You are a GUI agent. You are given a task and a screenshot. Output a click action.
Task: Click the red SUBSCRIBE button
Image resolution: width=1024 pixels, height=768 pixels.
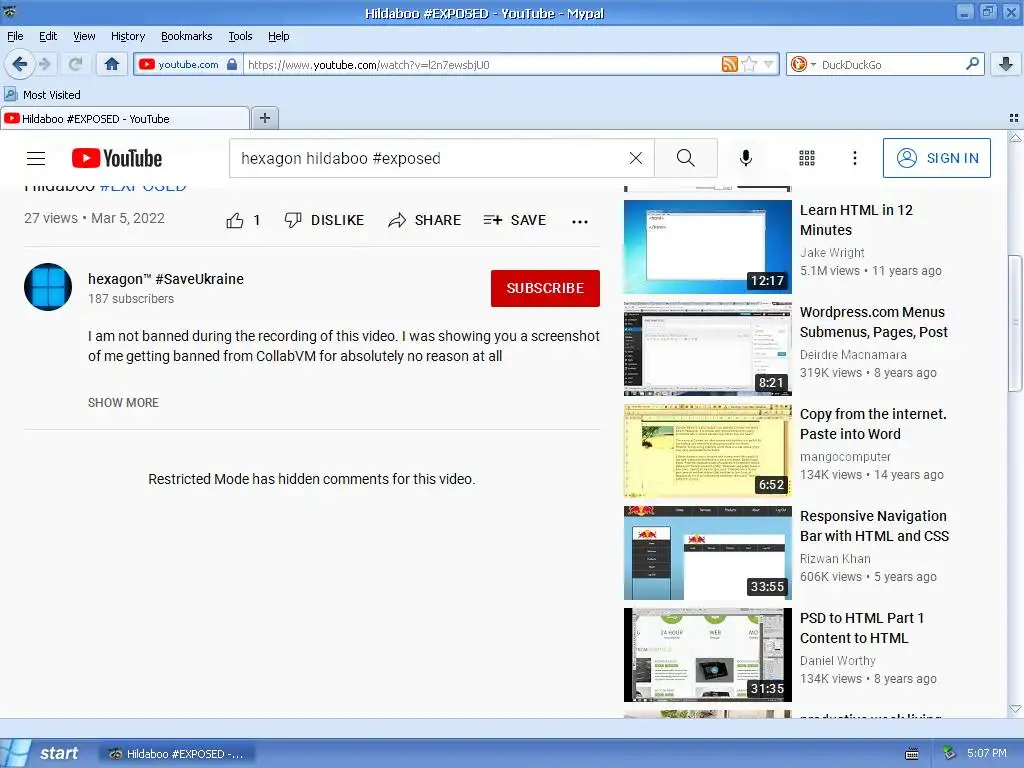point(545,288)
